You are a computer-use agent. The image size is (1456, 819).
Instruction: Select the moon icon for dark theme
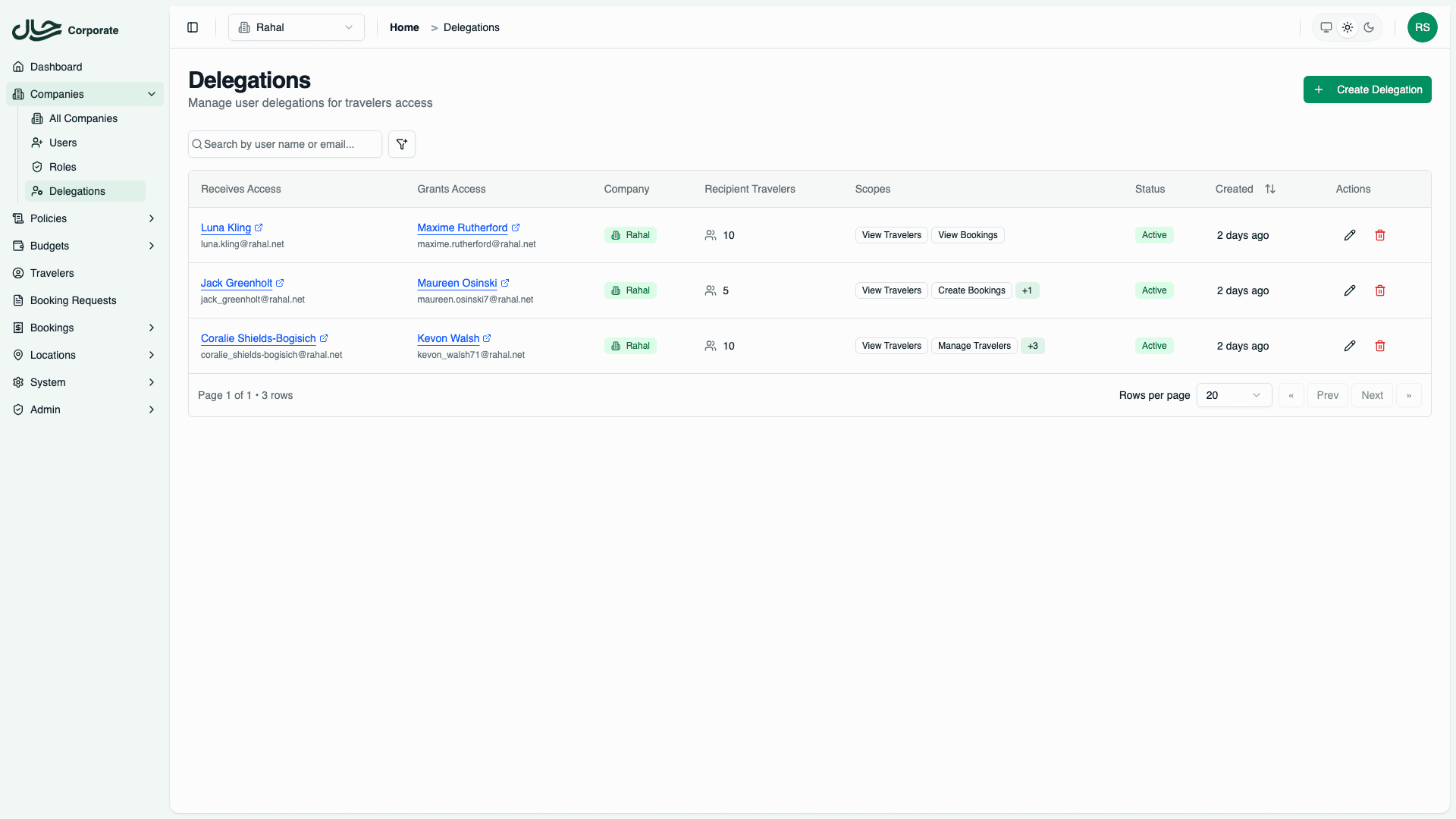1369,27
